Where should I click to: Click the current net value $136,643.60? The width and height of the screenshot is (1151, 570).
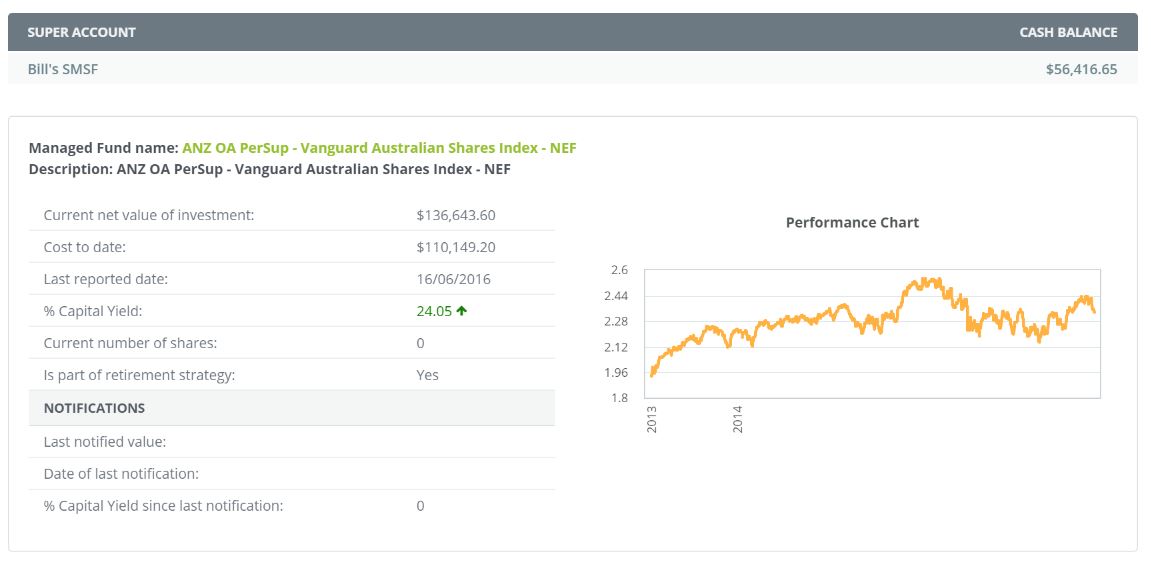pyautogui.click(x=455, y=215)
